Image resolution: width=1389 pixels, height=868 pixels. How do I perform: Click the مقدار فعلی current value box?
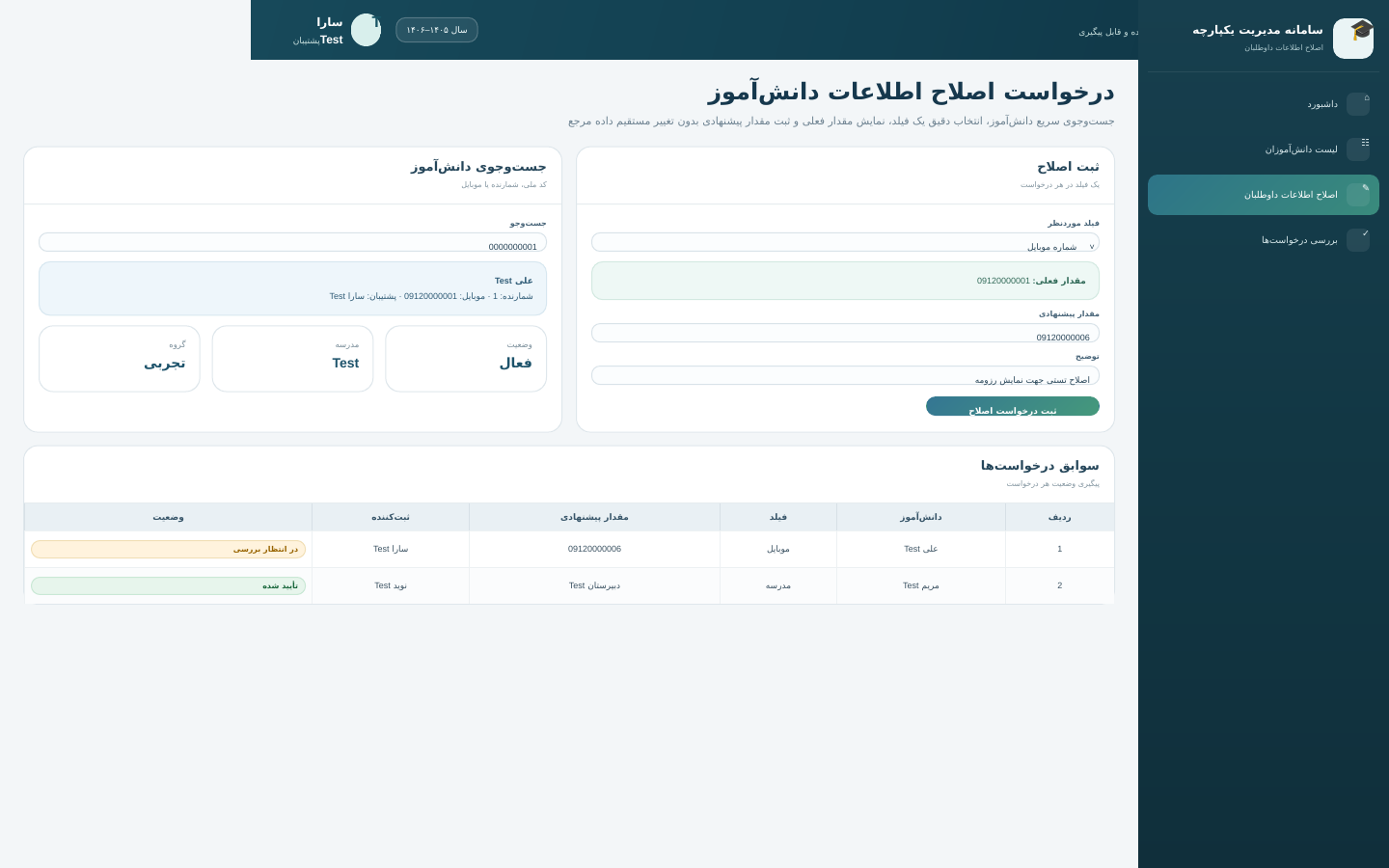(845, 281)
